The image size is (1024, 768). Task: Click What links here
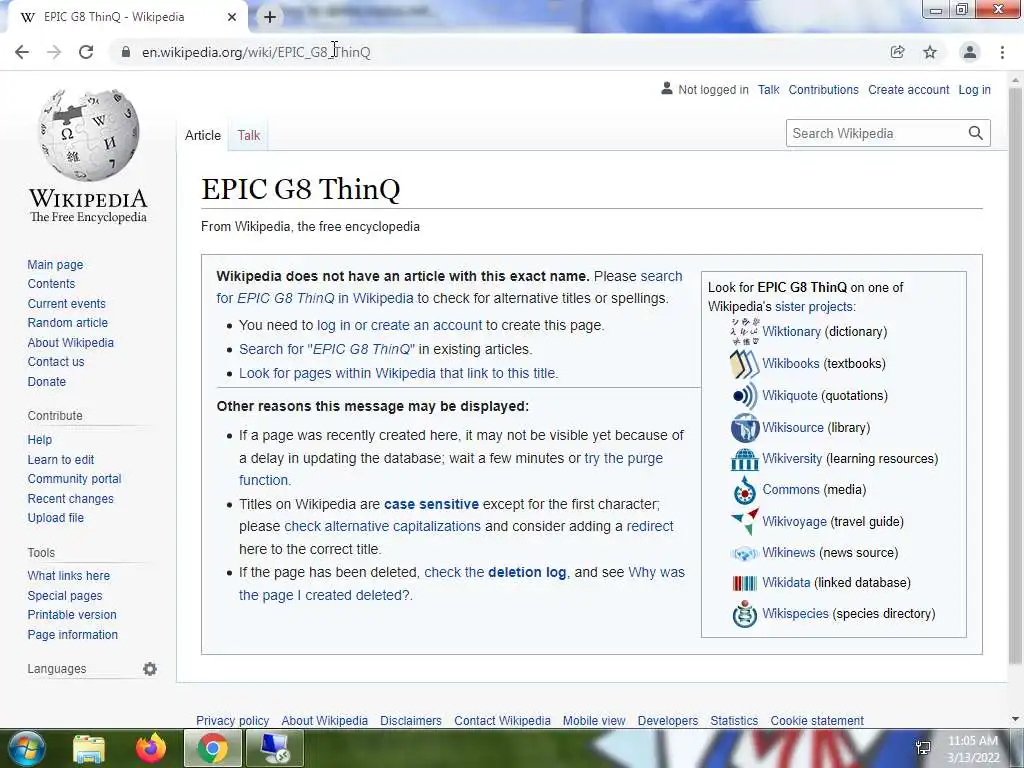tap(69, 576)
